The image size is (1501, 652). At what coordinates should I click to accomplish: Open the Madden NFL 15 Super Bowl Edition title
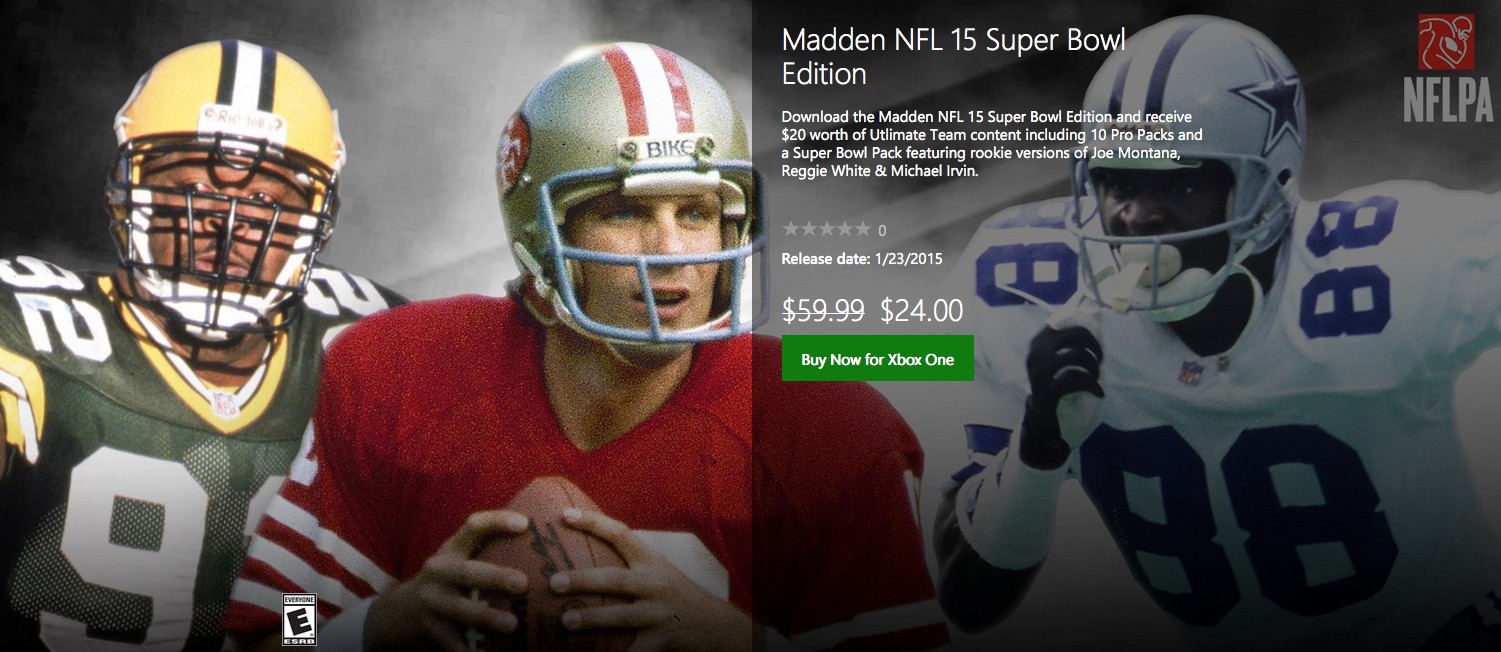coord(953,56)
